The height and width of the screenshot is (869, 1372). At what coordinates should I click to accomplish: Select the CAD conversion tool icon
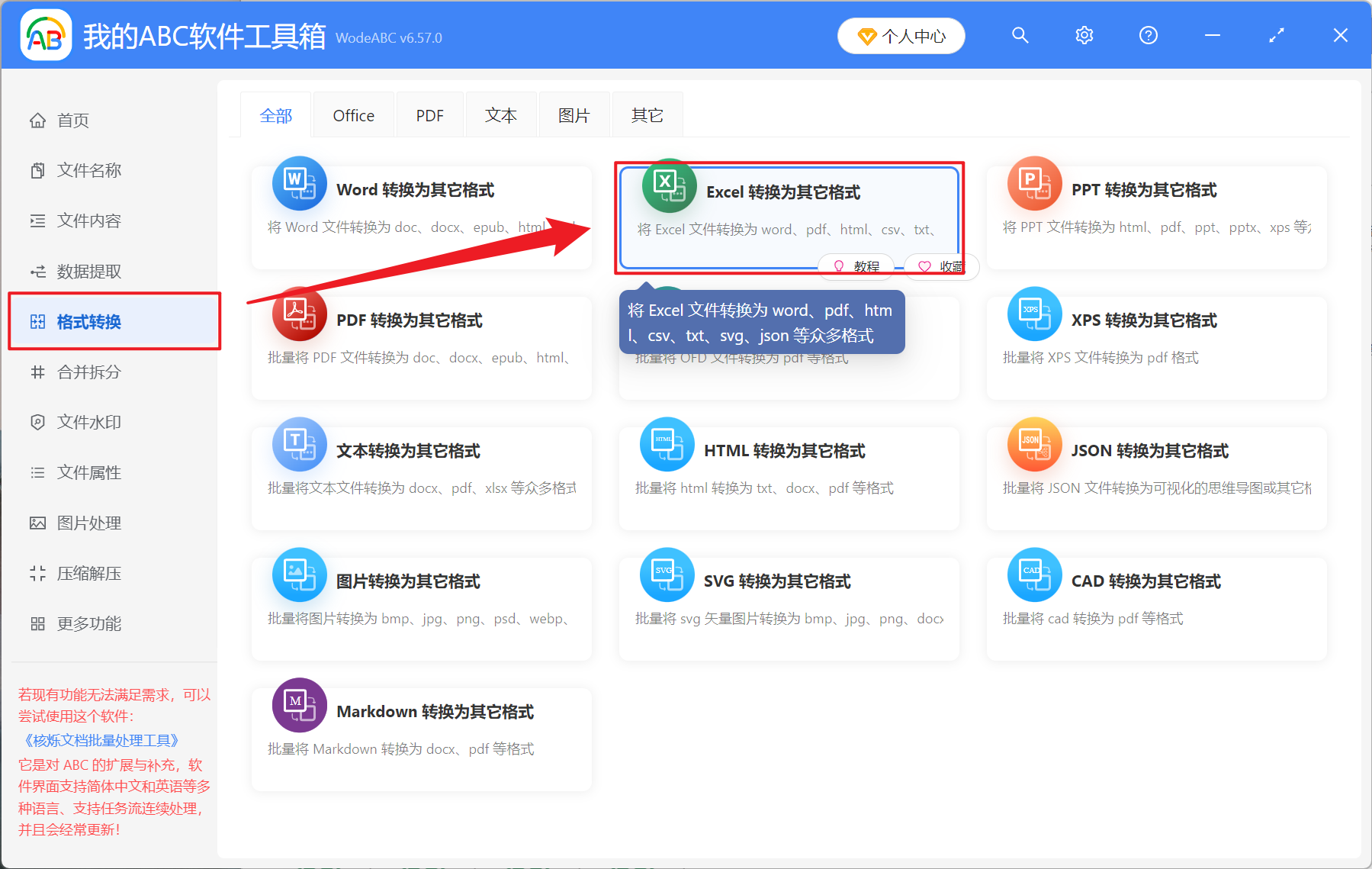pyautogui.click(x=1034, y=575)
